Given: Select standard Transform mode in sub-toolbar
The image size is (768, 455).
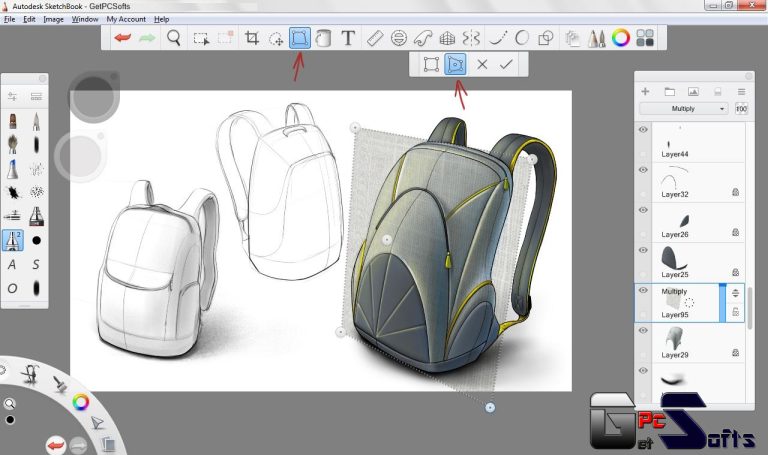Looking at the screenshot, I should [431, 64].
